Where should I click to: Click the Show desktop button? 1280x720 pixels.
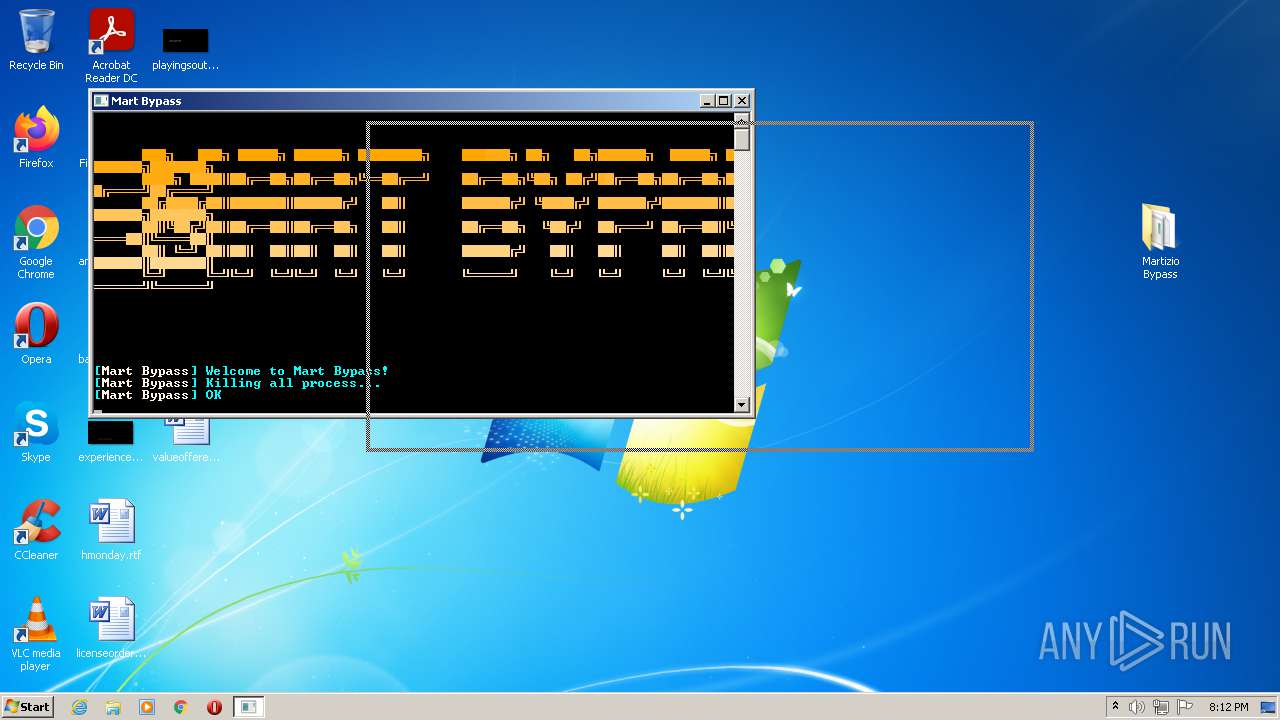click(x=1269, y=707)
